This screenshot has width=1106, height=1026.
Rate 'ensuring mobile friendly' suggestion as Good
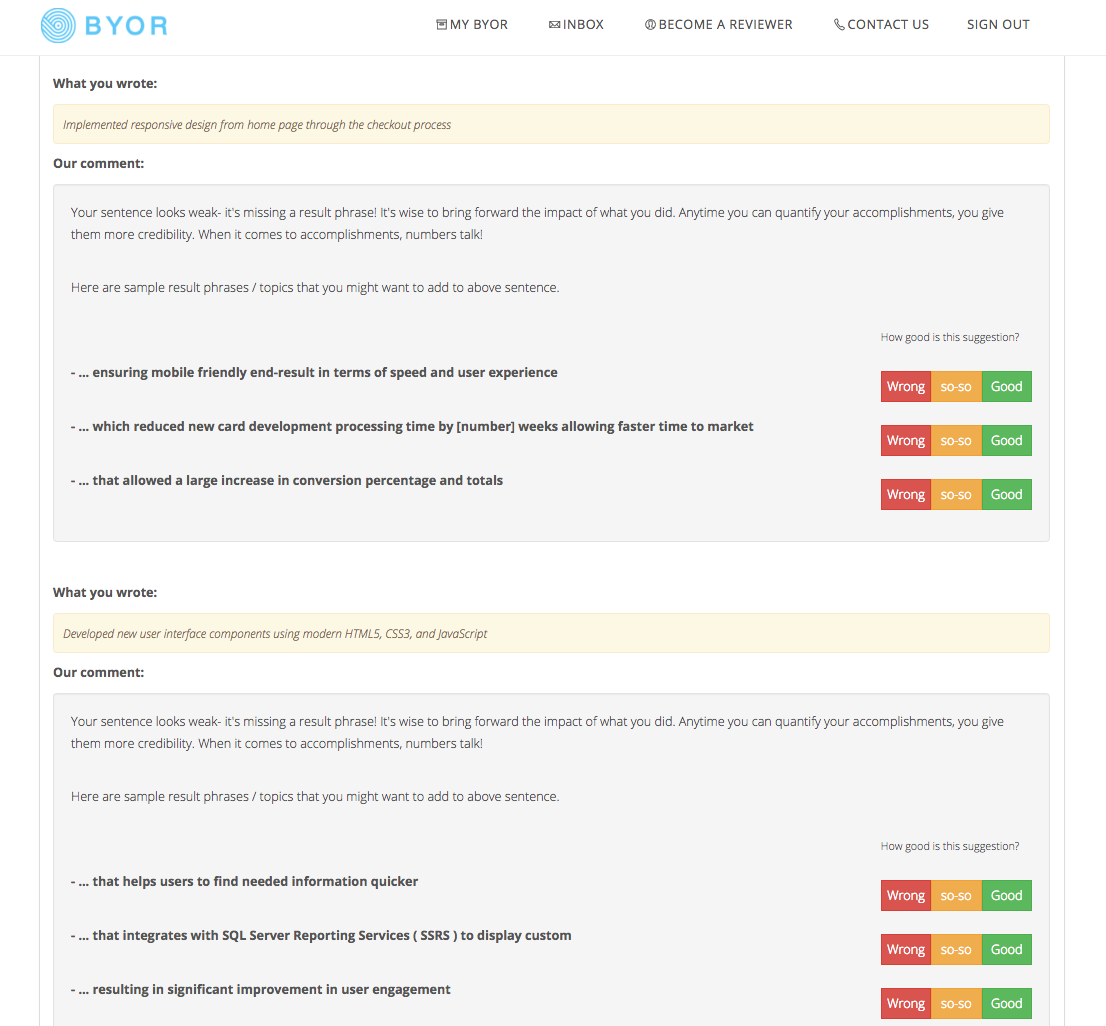coord(1007,386)
